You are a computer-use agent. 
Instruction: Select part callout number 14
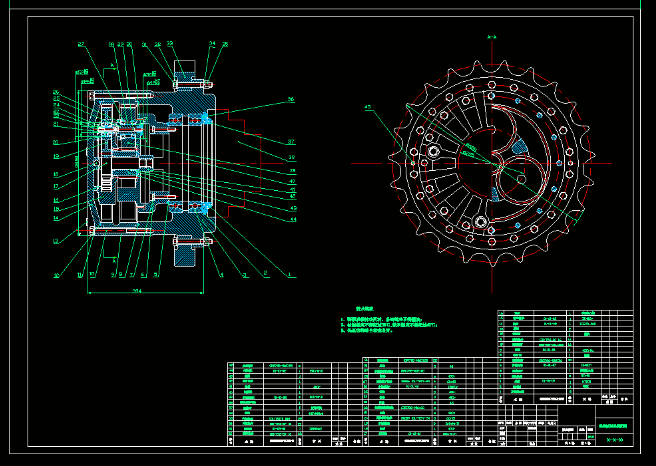click(x=56, y=218)
